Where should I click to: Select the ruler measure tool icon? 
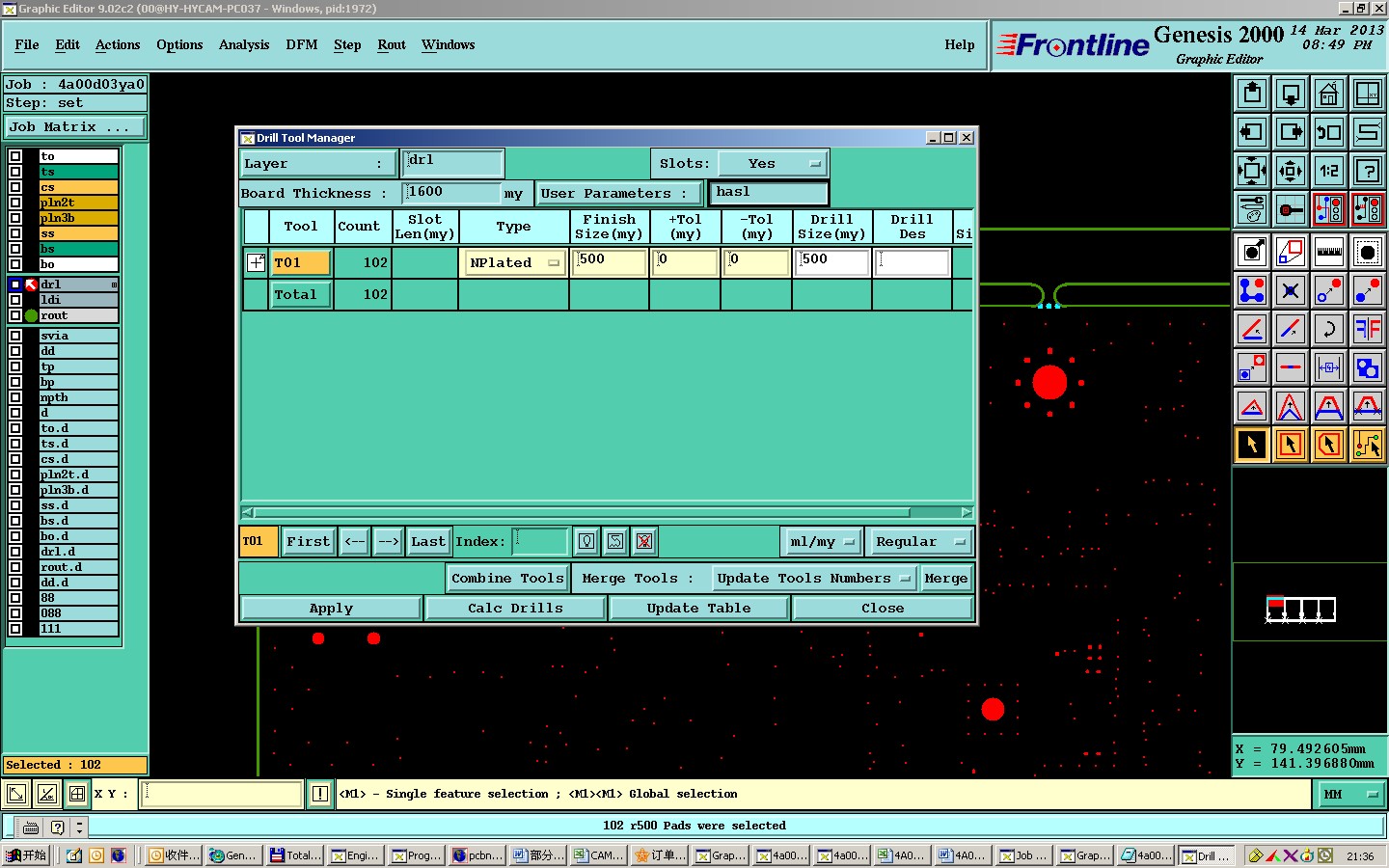1328,252
